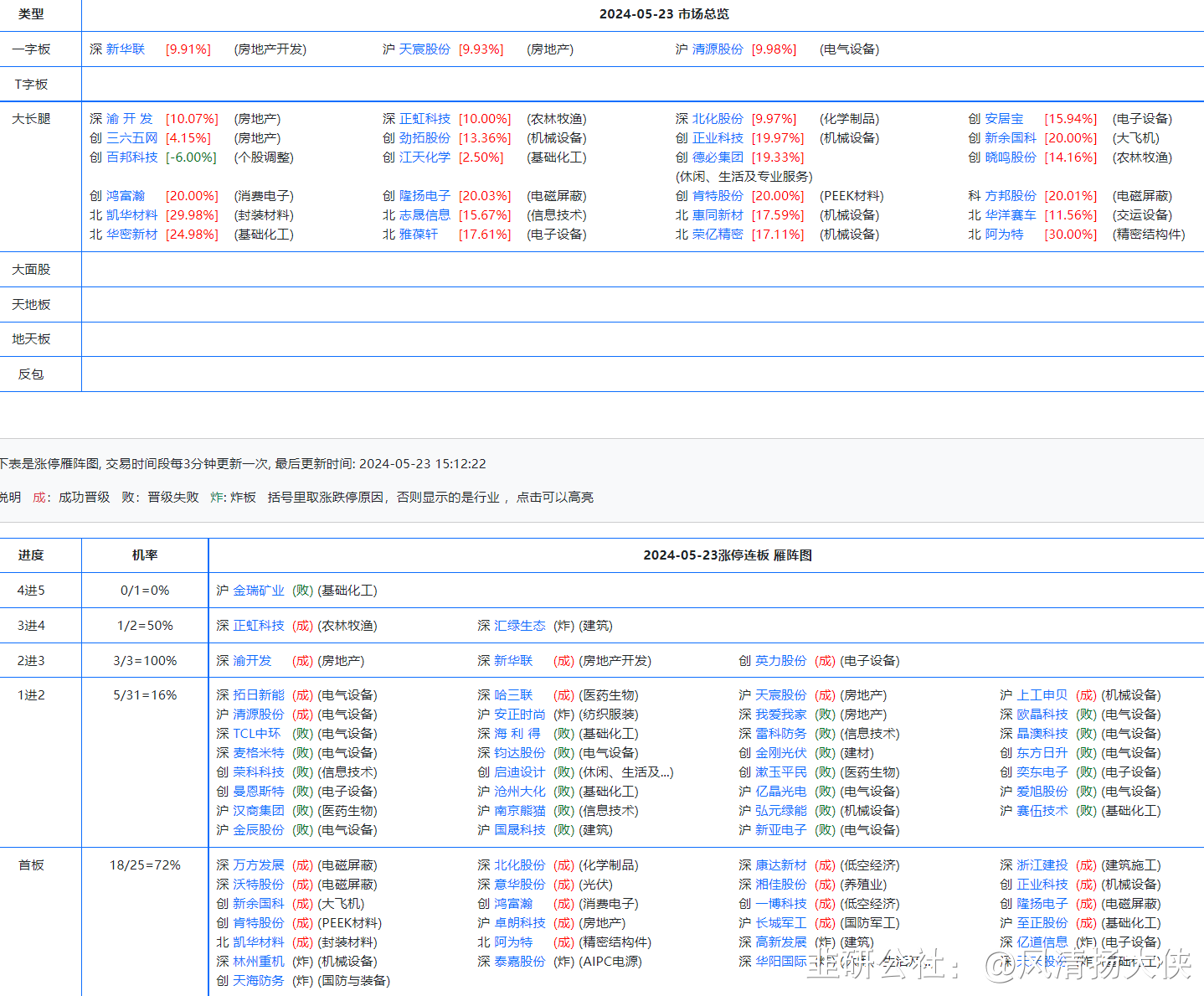The image size is (1204, 996).
Task: Open the 德必集团 stock link
Action: tap(718, 157)
